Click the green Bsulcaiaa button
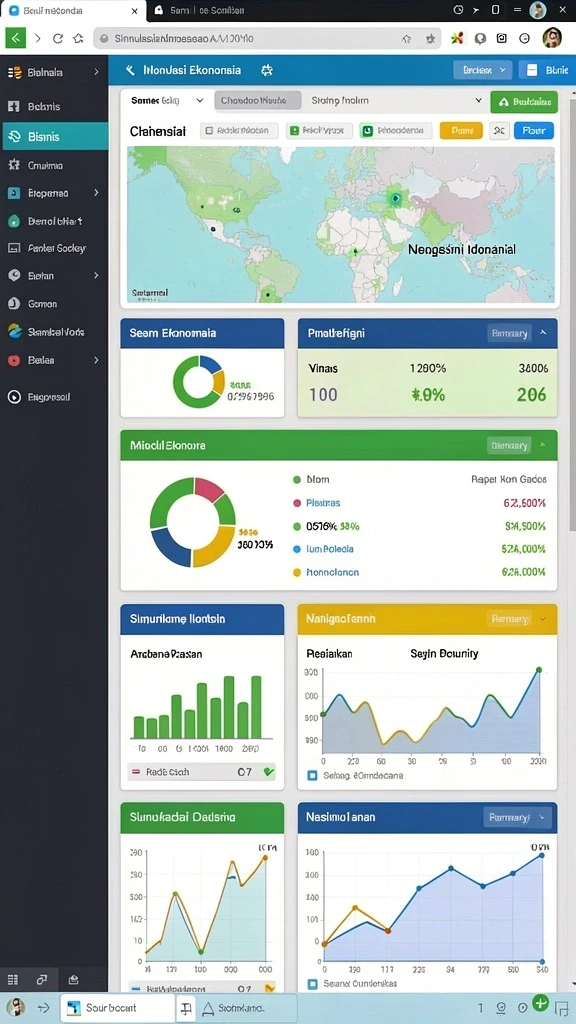The height and width of the screenshot is (1024, 576). tap(524, 102)
